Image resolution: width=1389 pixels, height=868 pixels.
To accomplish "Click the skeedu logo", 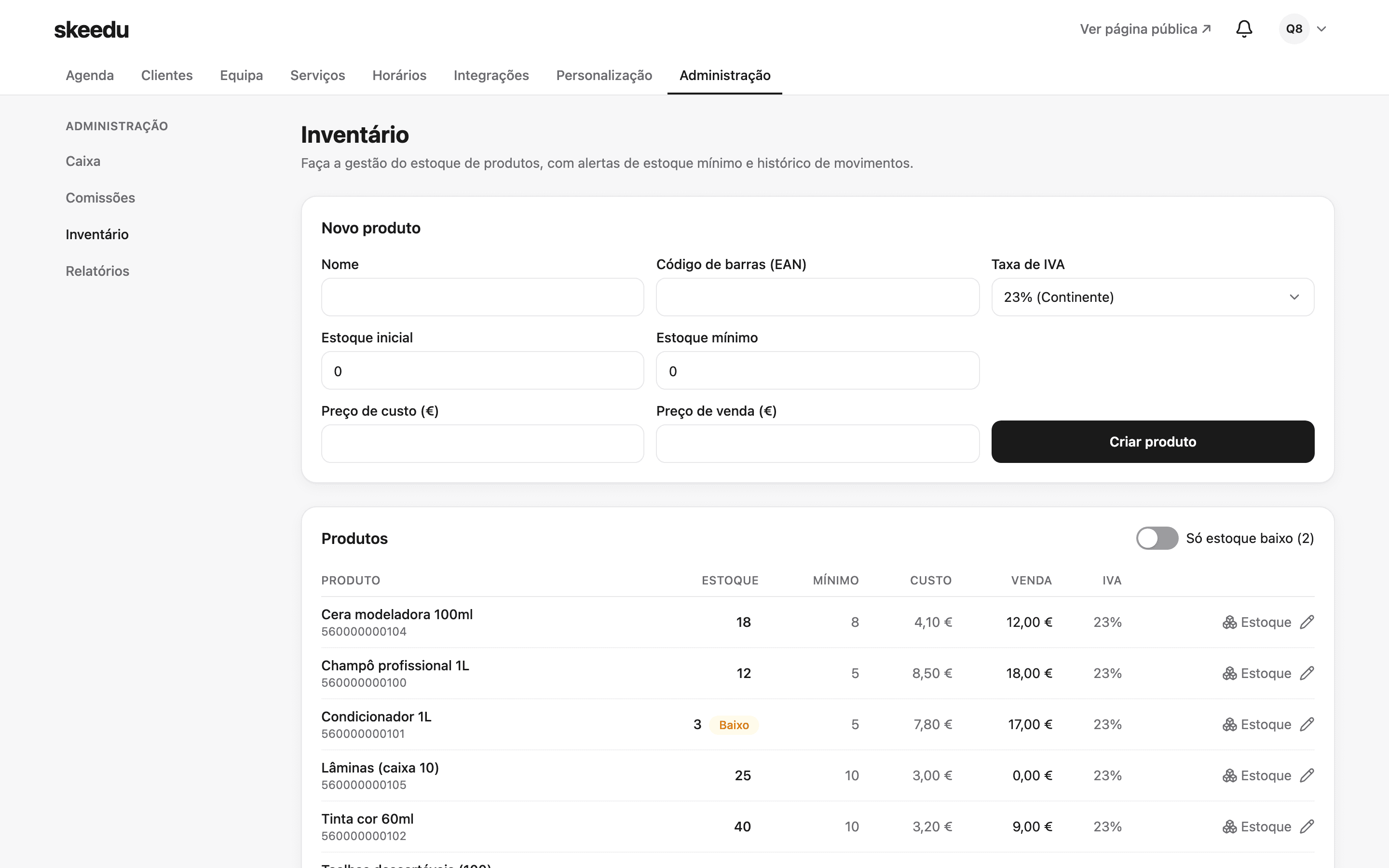I will (92, 29).
